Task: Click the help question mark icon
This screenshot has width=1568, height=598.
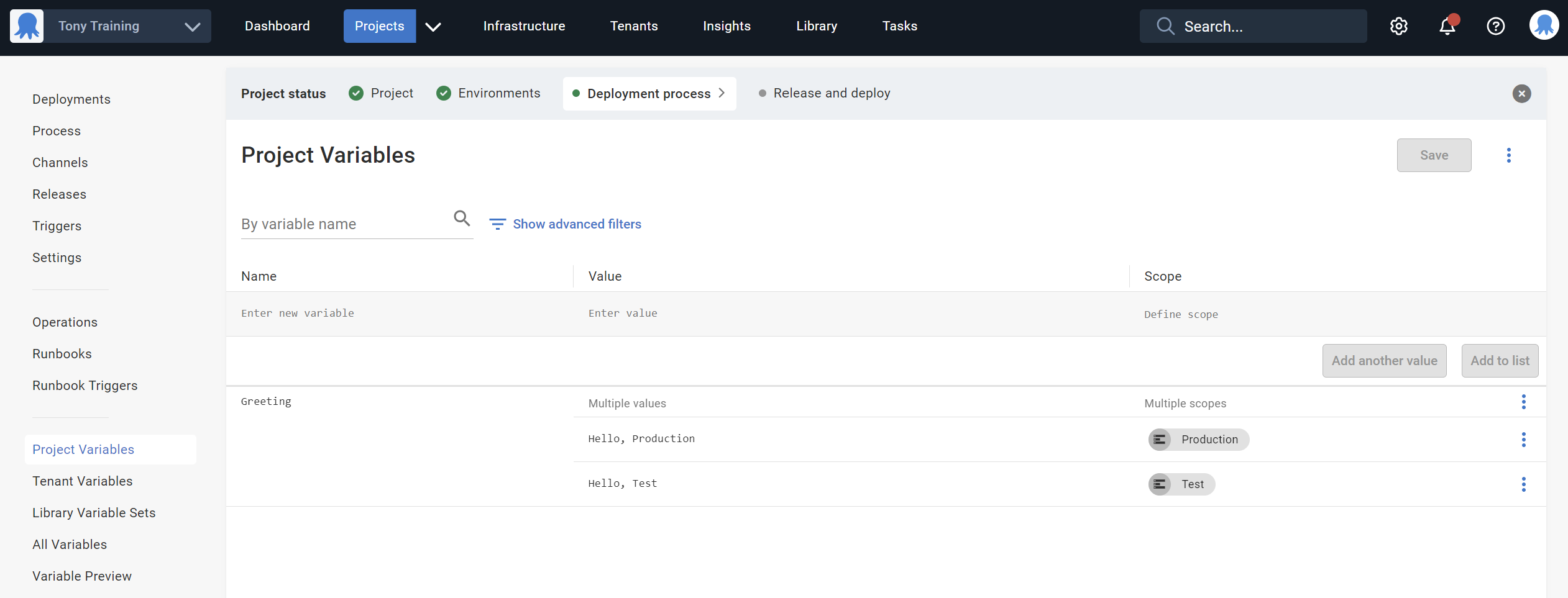Action: (x=1495, y=25)
